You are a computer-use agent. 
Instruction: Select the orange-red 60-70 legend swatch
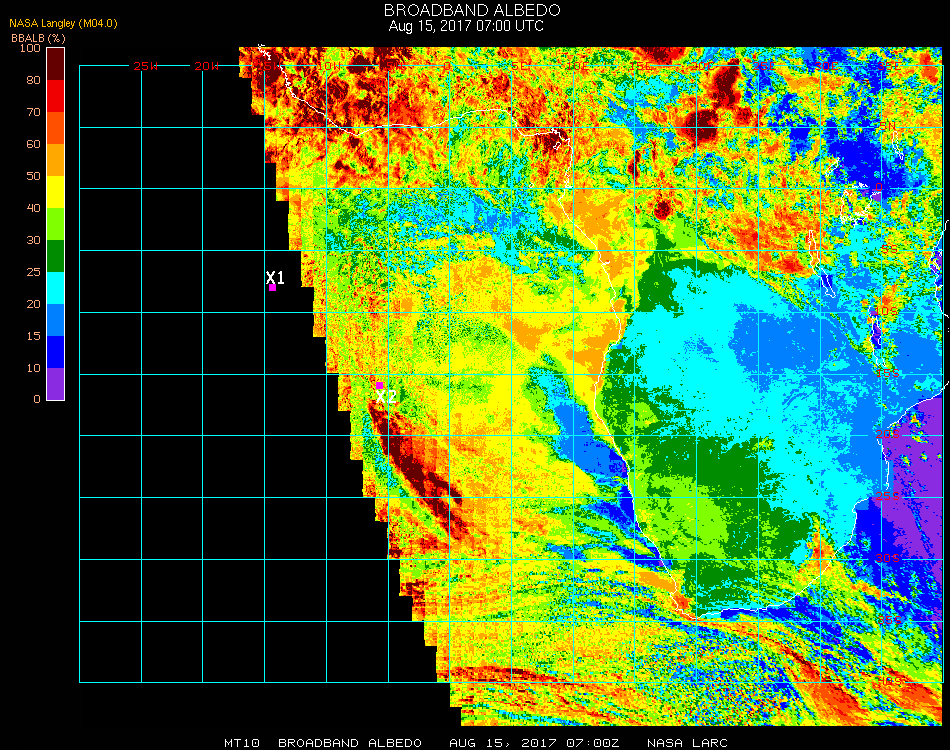click(x=56, y=128)
